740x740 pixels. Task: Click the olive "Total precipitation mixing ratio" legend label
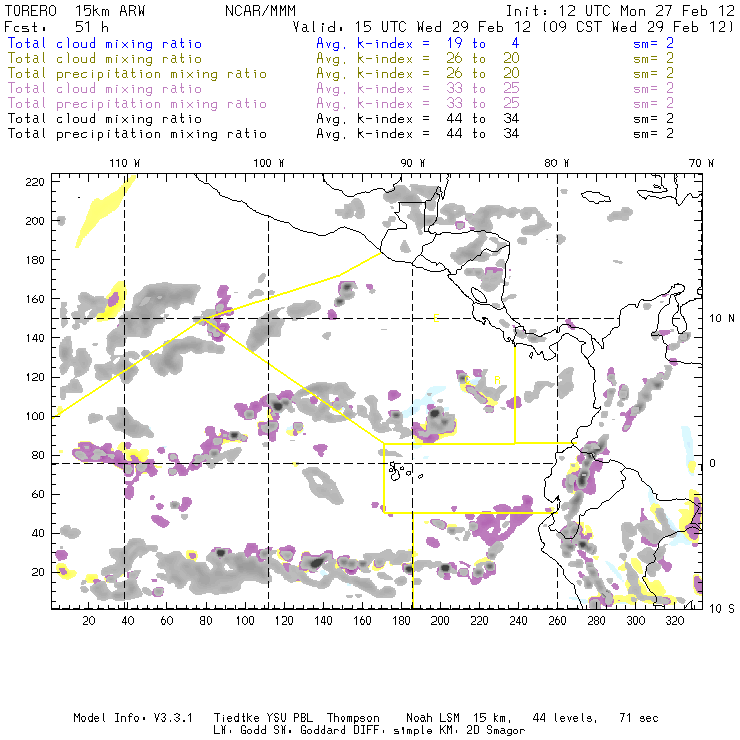(137, 74)
